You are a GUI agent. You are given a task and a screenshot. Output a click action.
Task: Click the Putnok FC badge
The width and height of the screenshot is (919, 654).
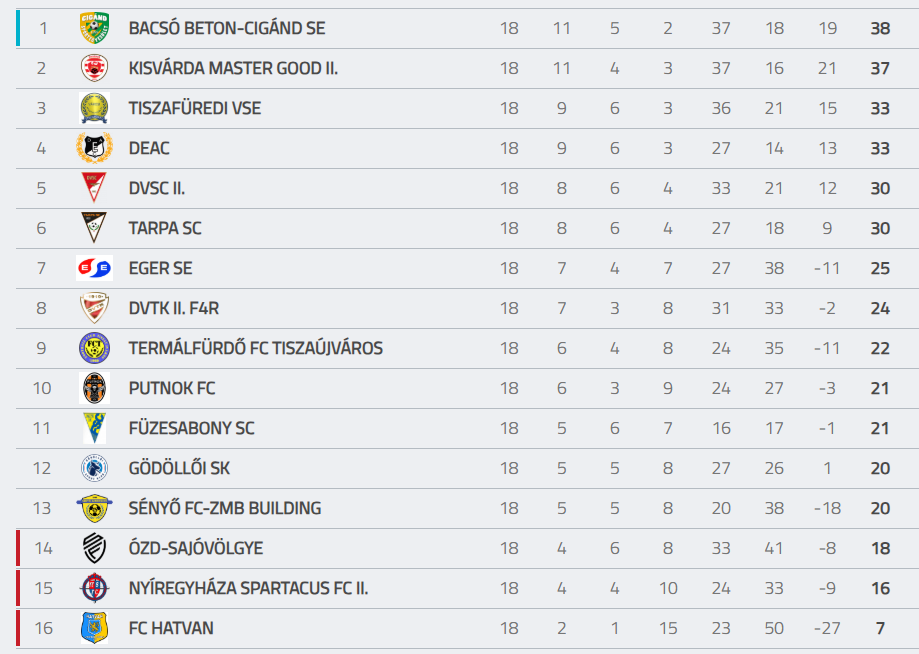coord(95,388)
